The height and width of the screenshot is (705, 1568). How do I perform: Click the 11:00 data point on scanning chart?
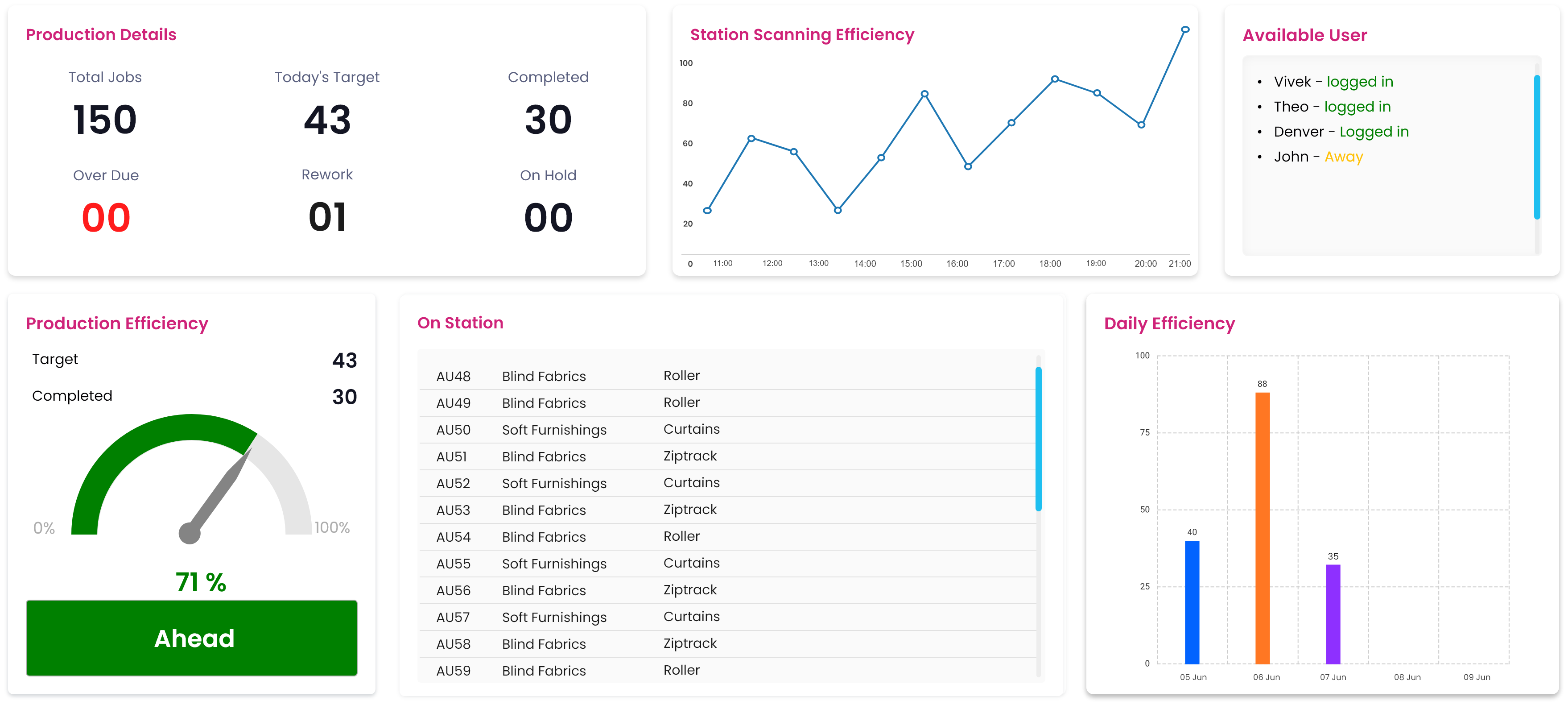coord(707,211)
